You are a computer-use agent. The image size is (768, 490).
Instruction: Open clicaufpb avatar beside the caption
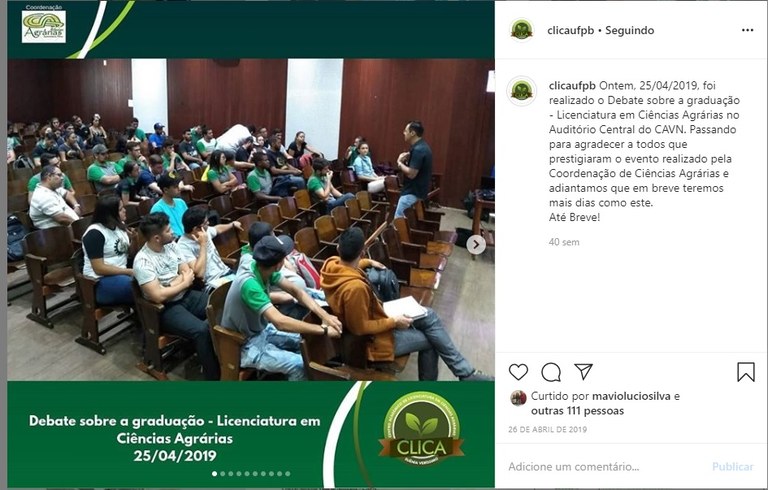click(x=522, y=91)
